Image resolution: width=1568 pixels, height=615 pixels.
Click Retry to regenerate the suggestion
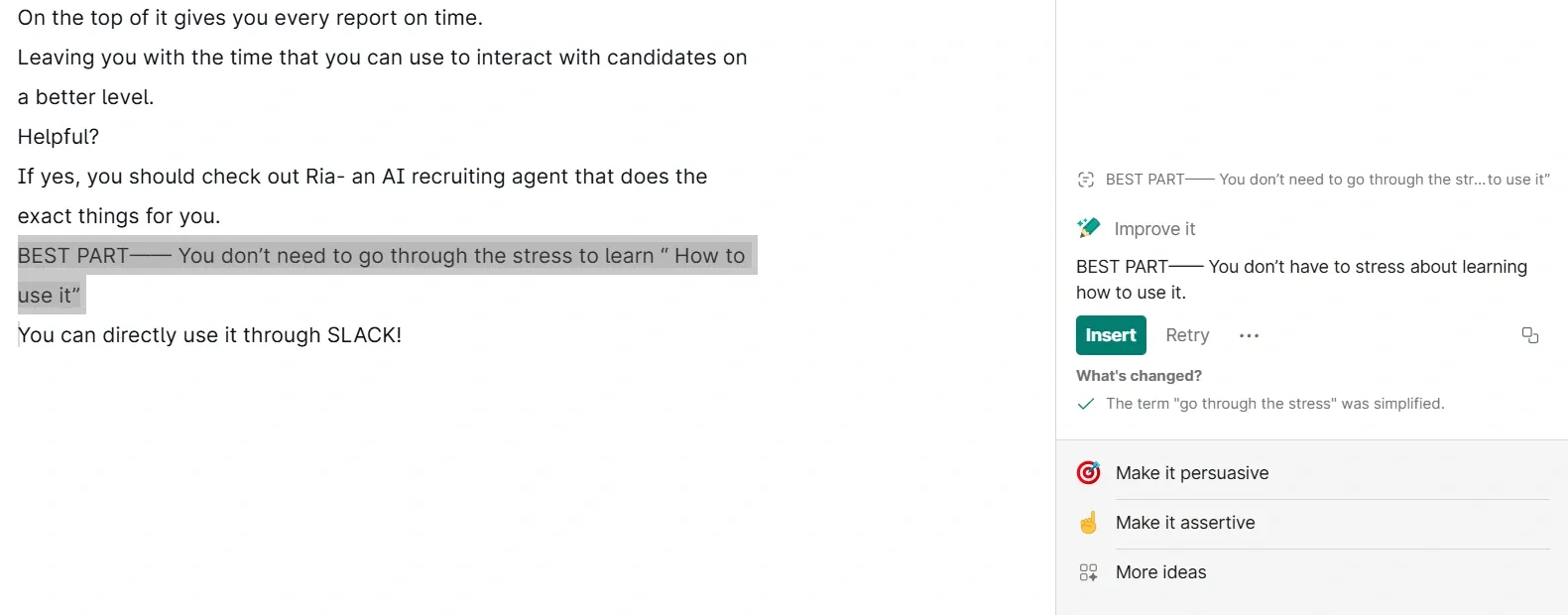click(1187, 335)
